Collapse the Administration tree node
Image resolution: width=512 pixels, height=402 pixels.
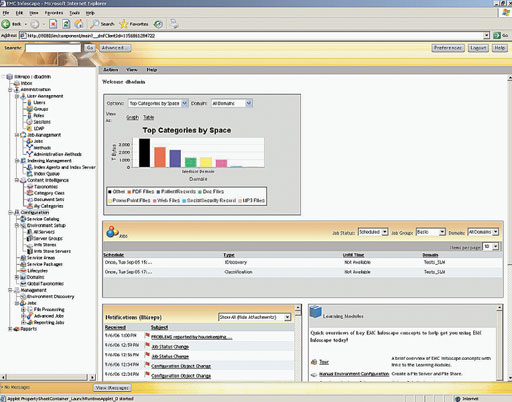click(10, 90)
